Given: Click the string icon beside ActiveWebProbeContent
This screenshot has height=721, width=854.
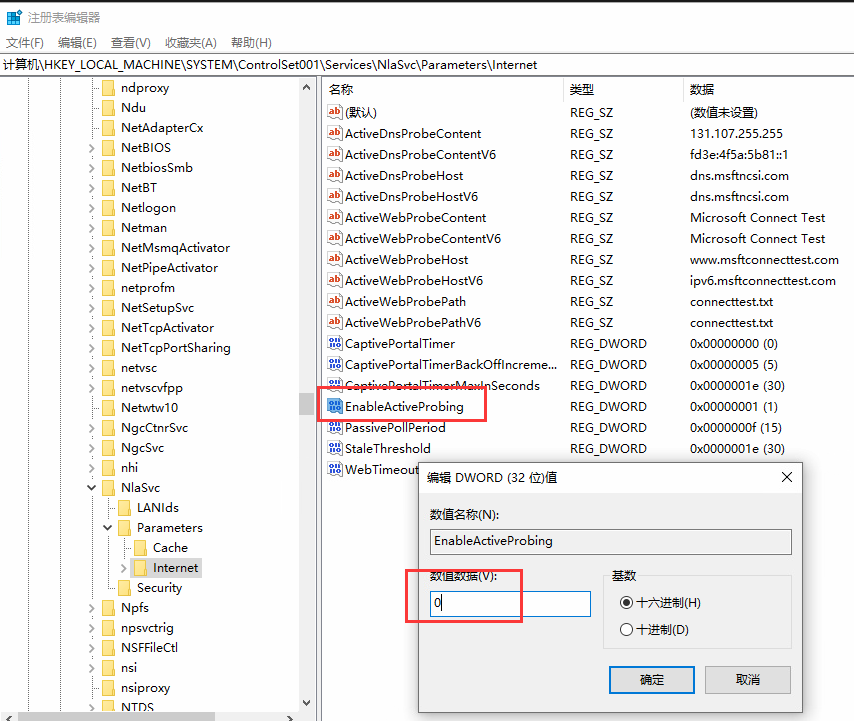Looking at the screenshot, I should [334, 217].
